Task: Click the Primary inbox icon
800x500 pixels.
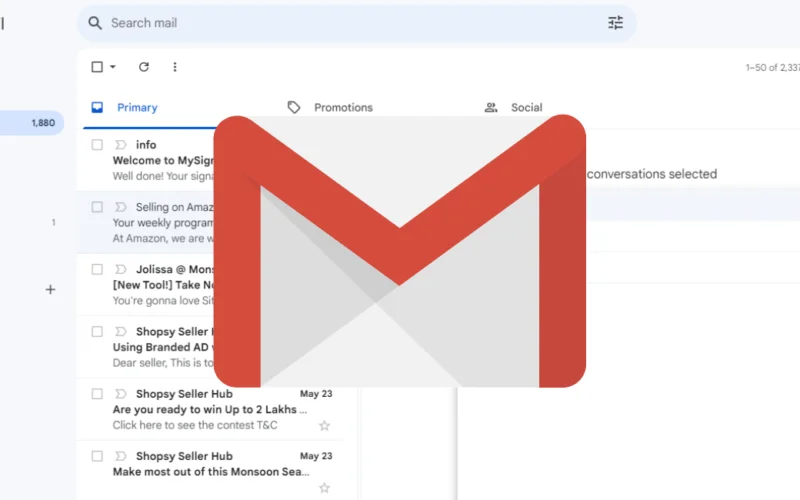Action: (97, 107)
